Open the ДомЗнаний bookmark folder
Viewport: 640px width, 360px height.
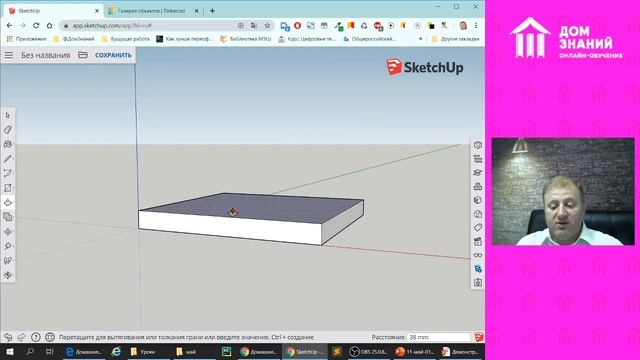point(74,39)
